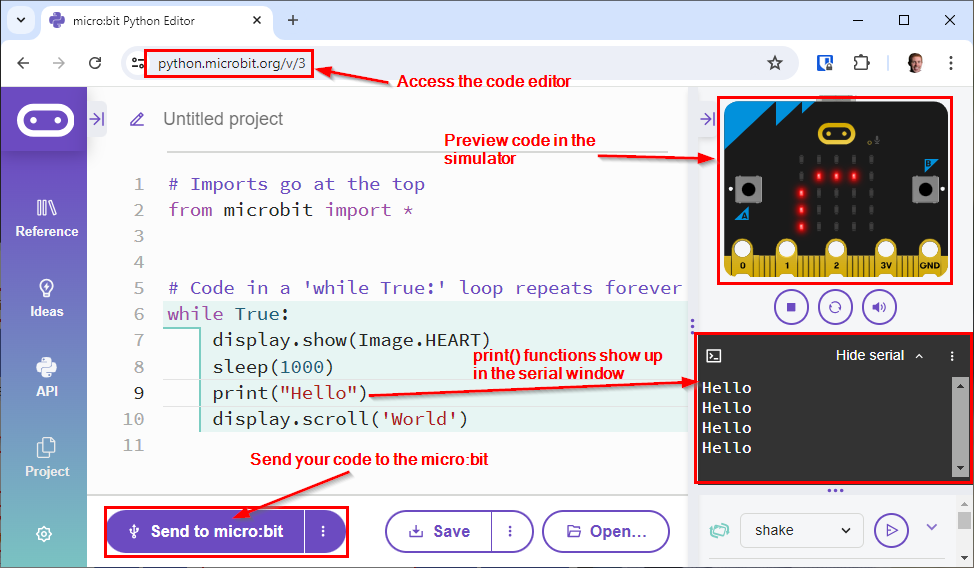This screenshot has width=974, height=568.
Task: Click the serial scrollbar up arrow
Action: click(960, 386)
